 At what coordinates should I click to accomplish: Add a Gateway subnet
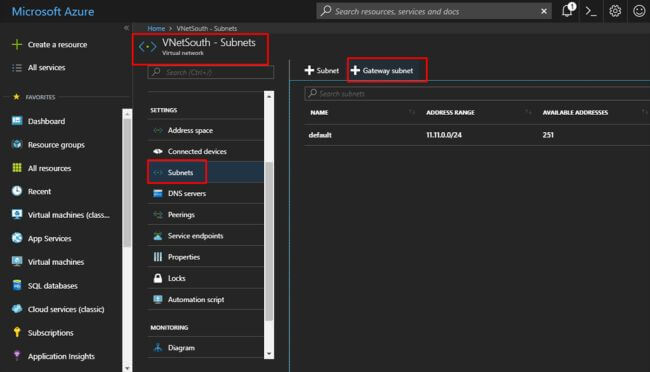(382, 71)
